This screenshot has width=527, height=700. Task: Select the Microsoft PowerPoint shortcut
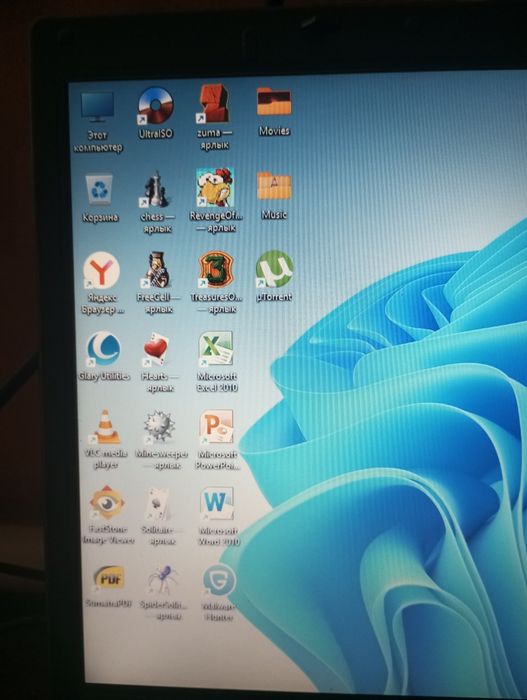[x=217, y=427]
